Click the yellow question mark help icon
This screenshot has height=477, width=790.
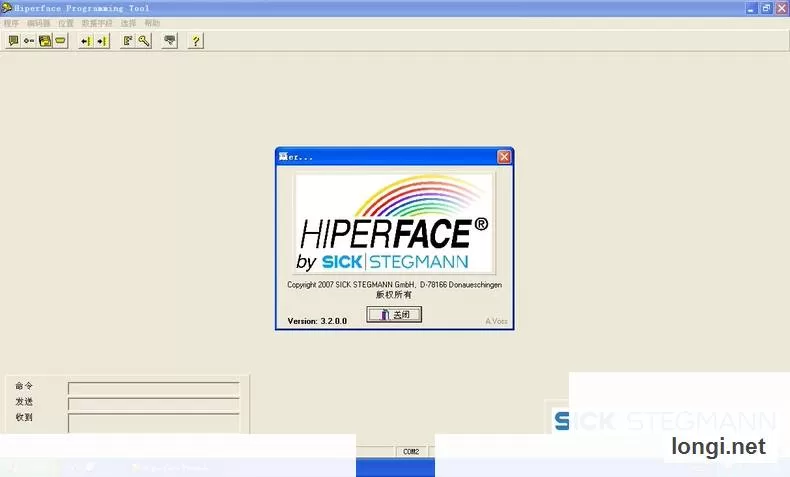point(195,41)
